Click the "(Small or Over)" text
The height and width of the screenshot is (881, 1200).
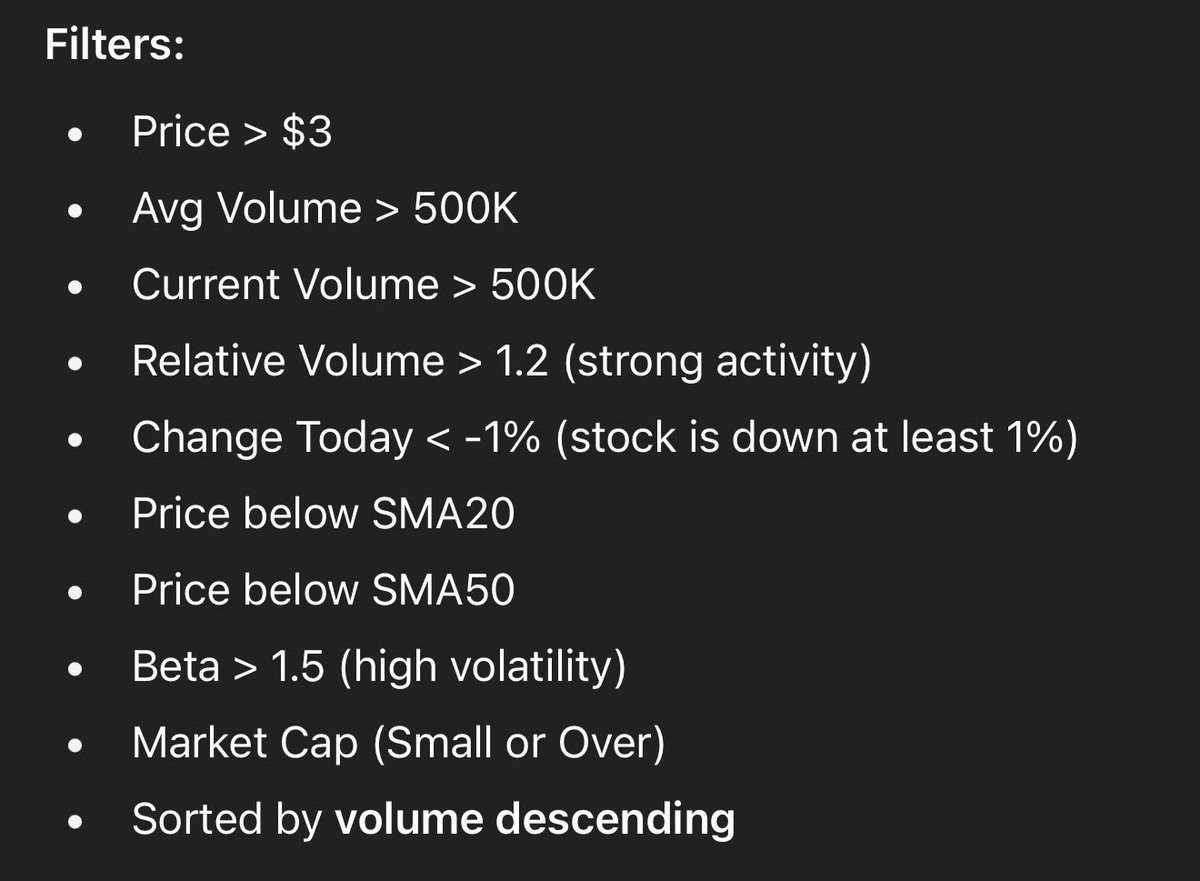pos(518,745)
